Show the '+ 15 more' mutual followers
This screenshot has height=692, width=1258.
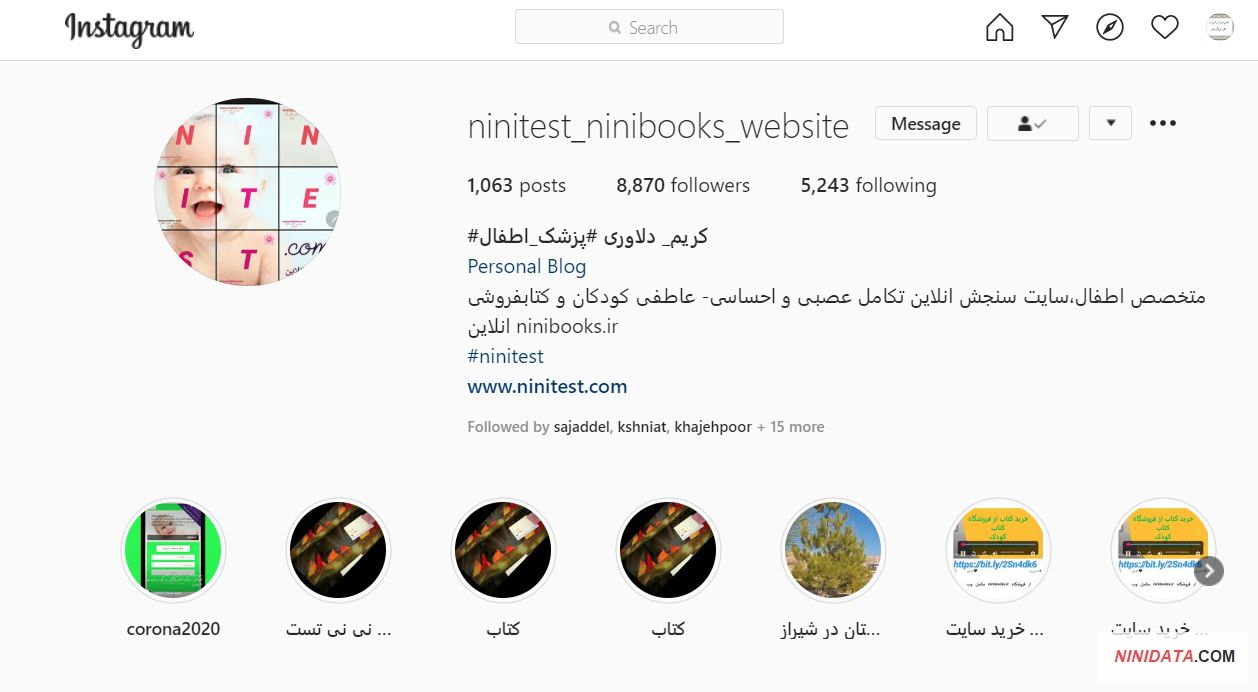click(790, 427)
